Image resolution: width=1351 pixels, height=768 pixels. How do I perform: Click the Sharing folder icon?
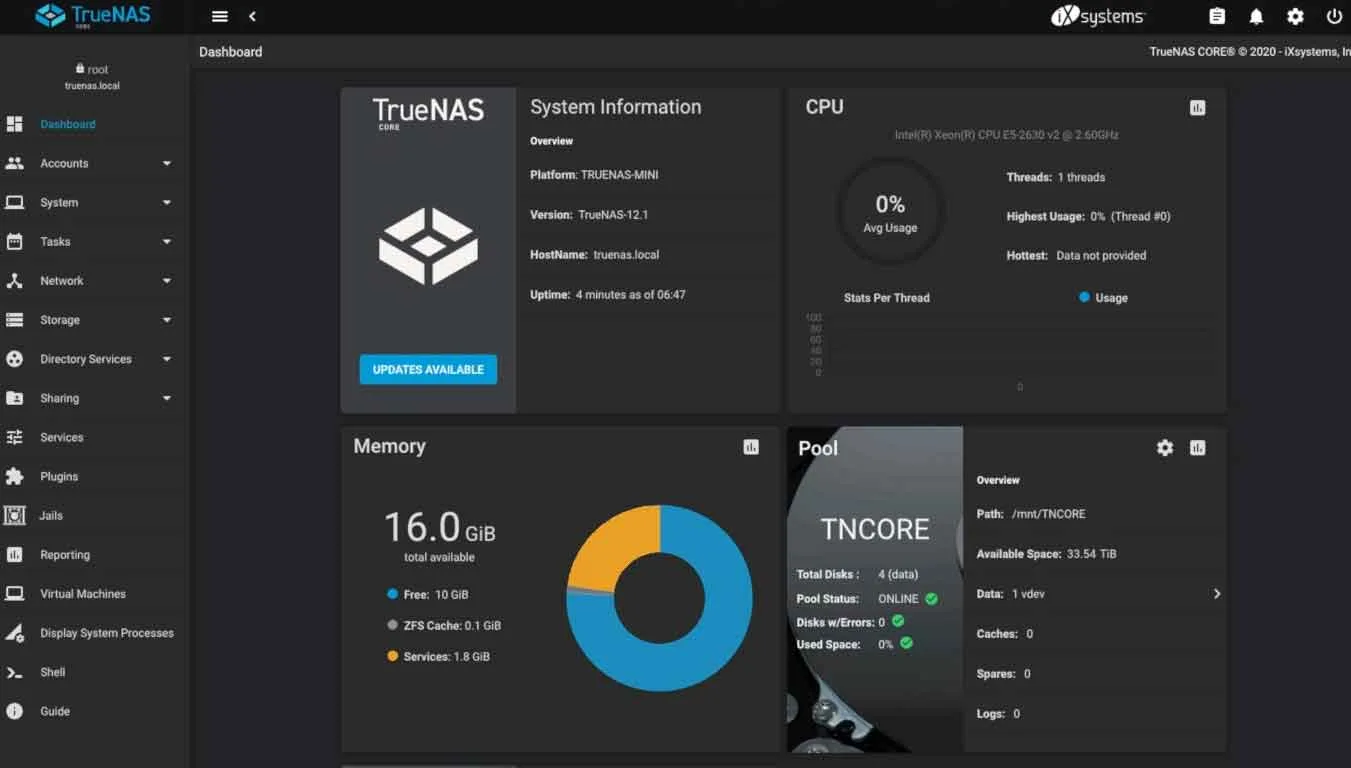click(14, 398)
